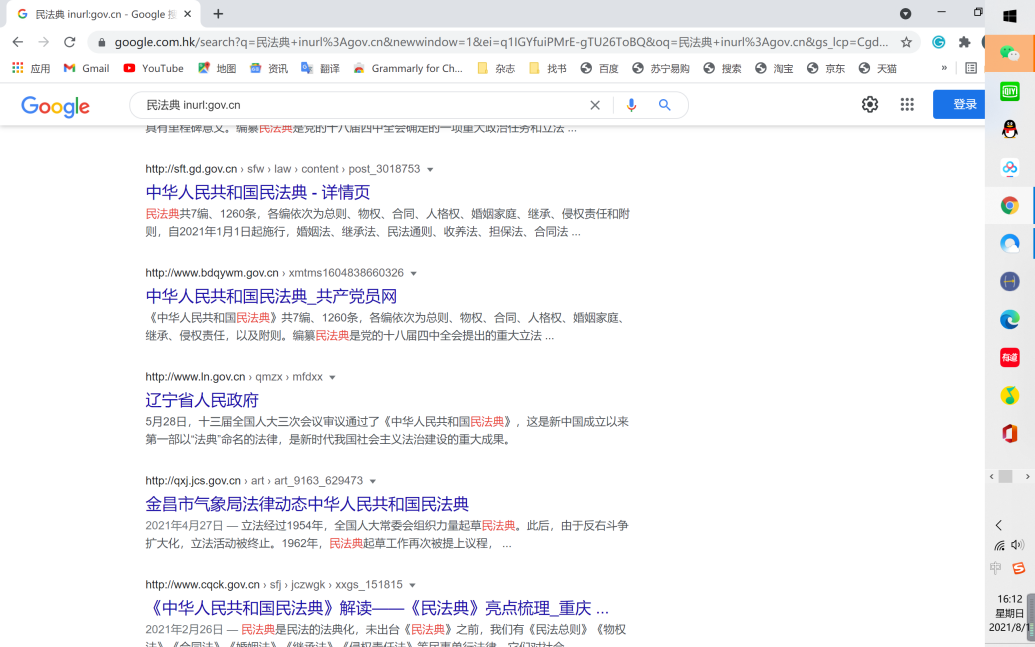
Task: Open the 资讯 news bookmark
Action: pos(269,68)
